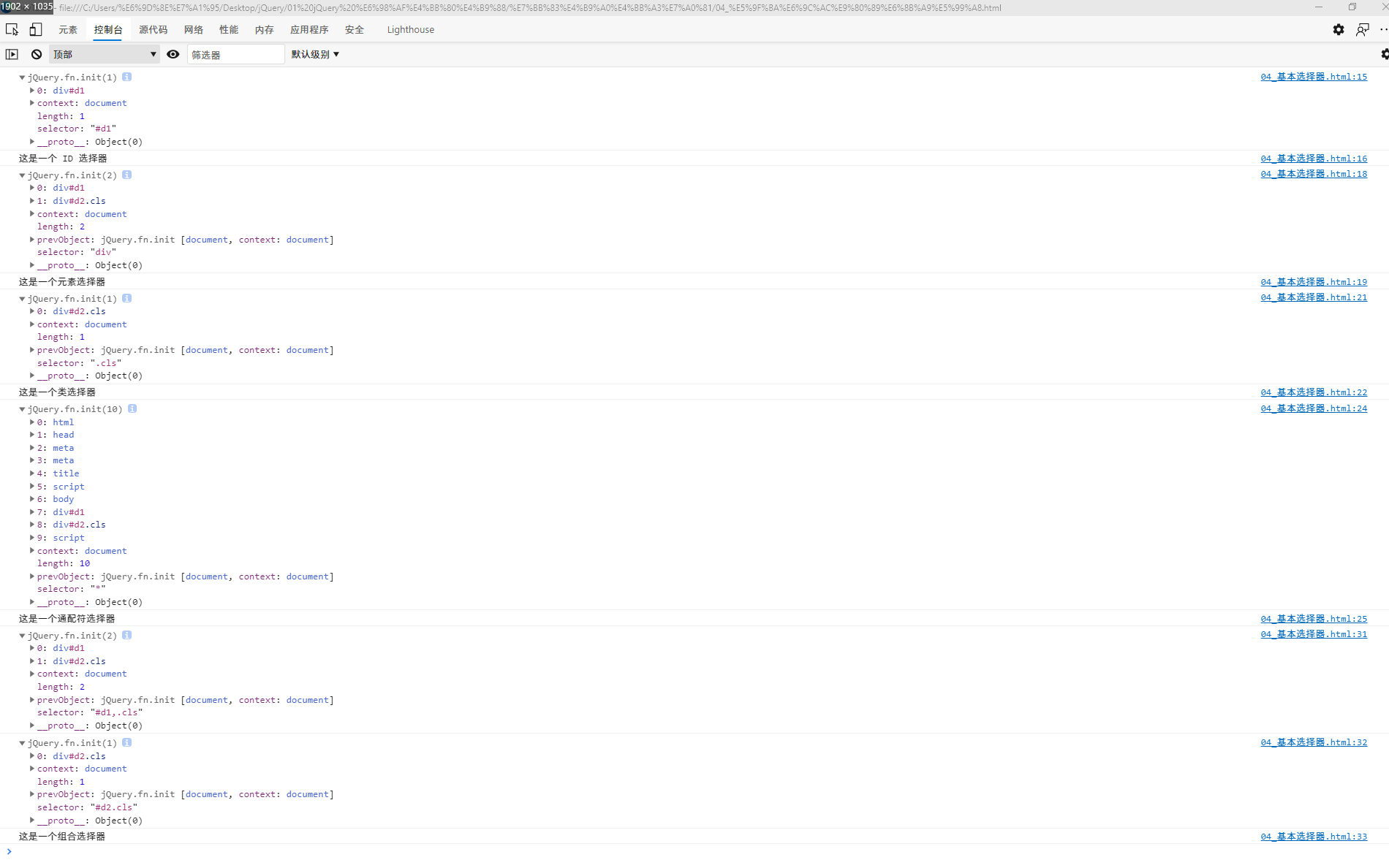The height and width of the screenshot is (868, 1389).
Task: Open the 默认级别 log level dropdown
Action: [315, 54]
